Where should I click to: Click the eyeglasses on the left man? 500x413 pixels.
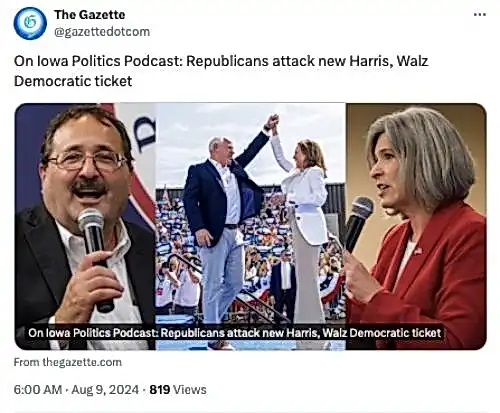point(87,161)
